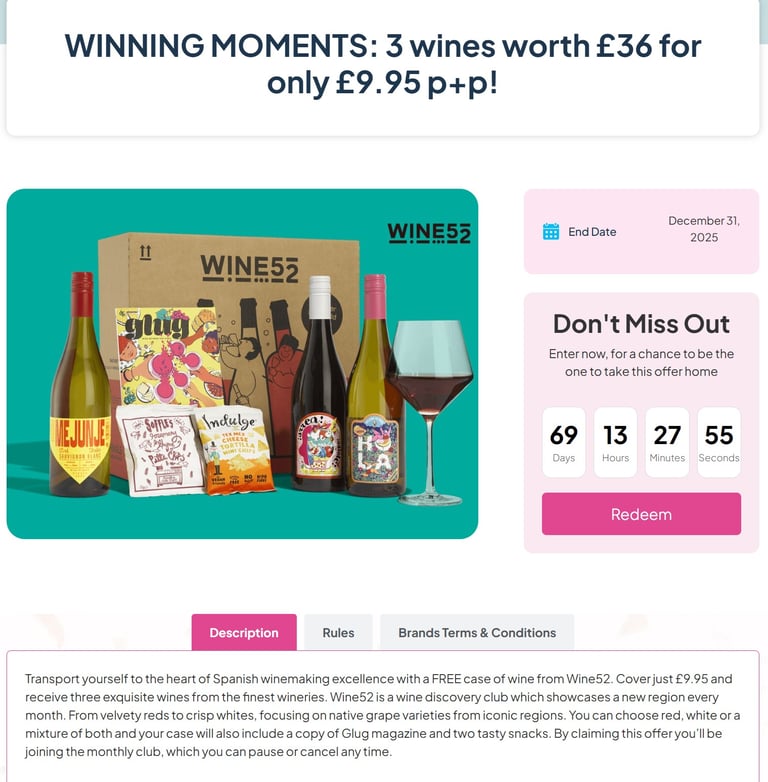
Task: Click the December 31, 2025 end date
Action: 704,229
